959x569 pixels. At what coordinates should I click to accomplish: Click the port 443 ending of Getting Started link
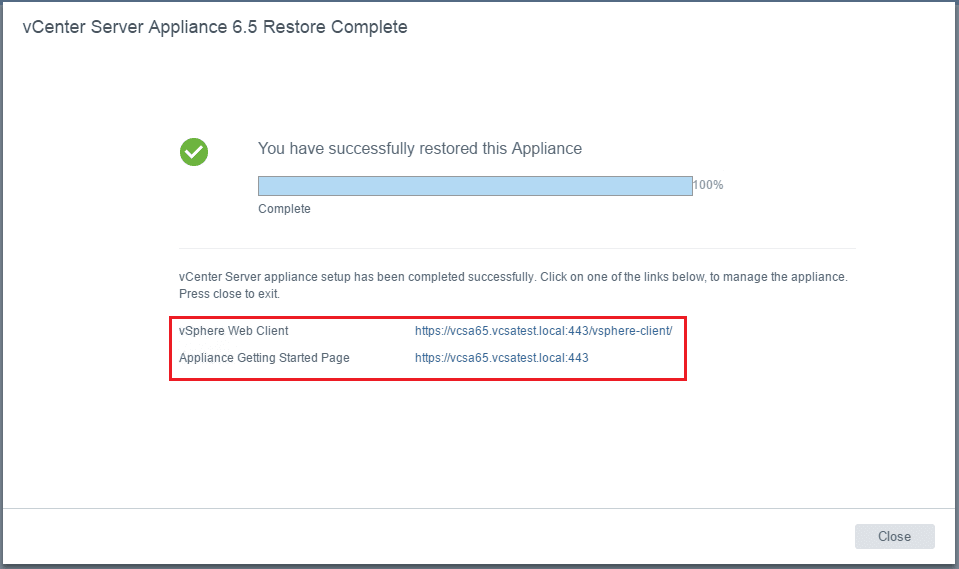point(578,358)
